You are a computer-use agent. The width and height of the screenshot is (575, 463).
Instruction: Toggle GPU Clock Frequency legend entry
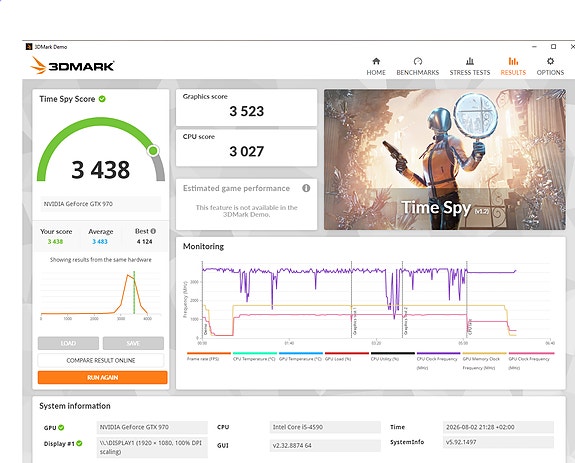tap(531, 361)
